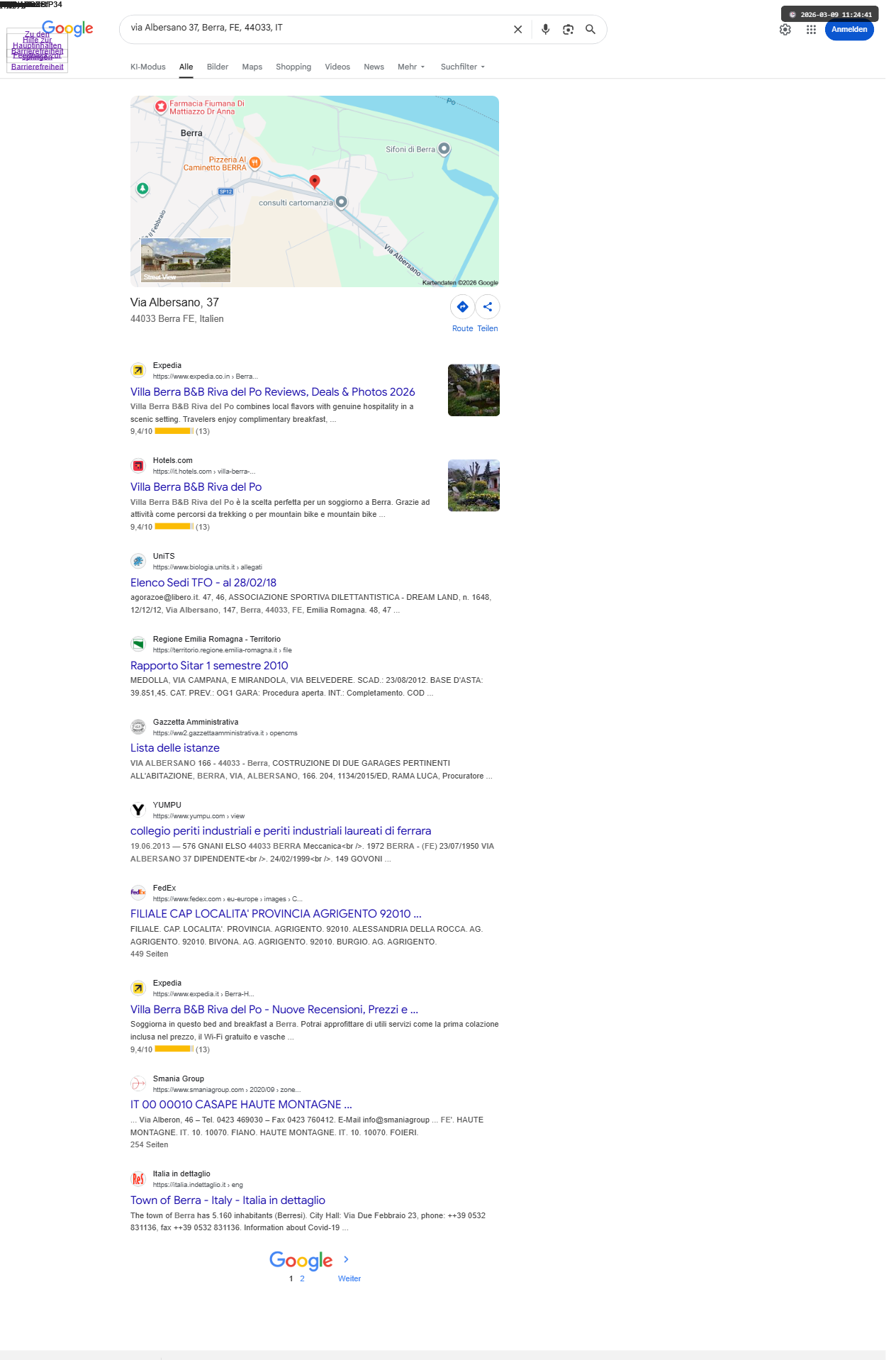This screenshot has height=1360, width=896.
Task: Click the first Expedia result favicon
Action: coord(138,370)
